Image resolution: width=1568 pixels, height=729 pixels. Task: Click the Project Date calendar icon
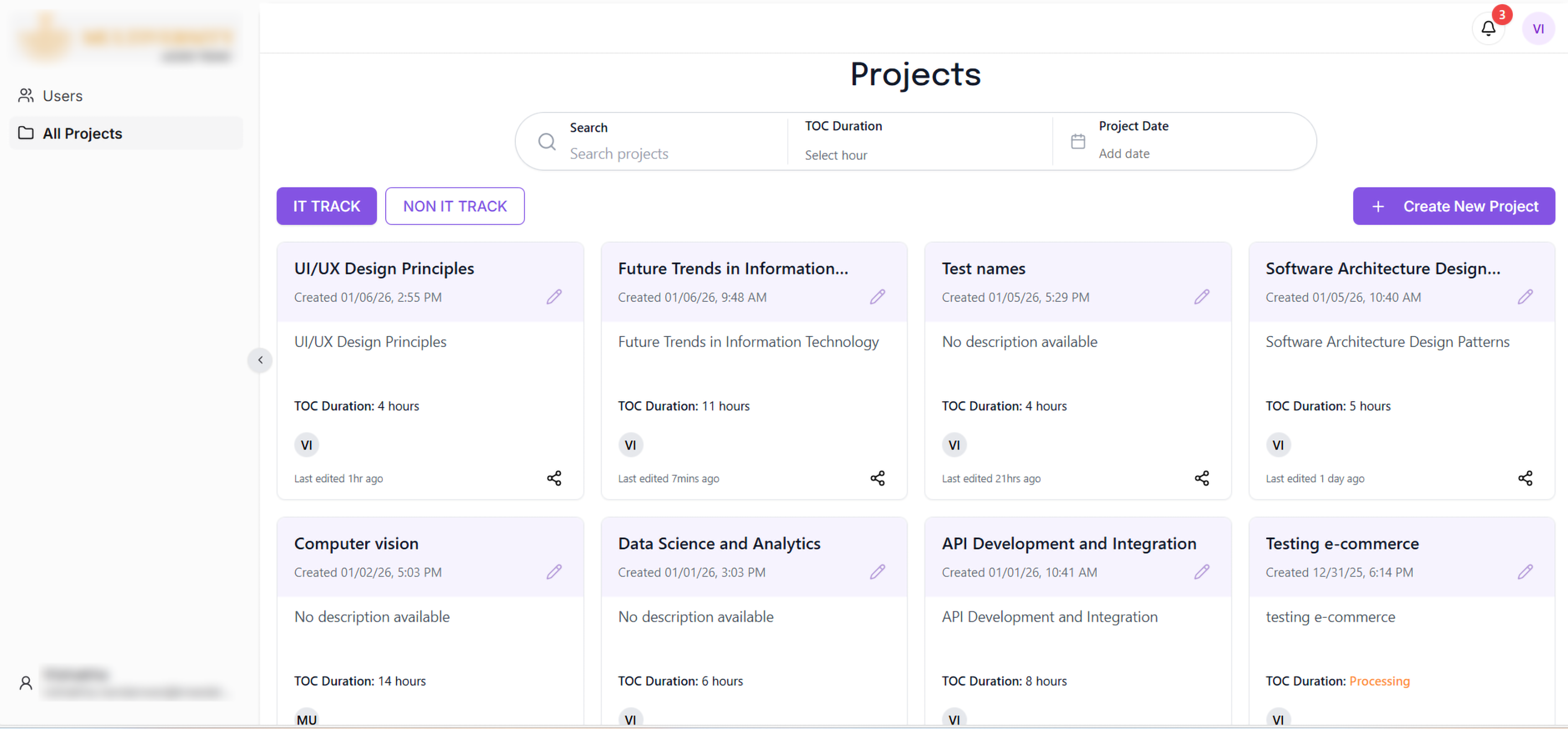click(x=1077, y=141)
